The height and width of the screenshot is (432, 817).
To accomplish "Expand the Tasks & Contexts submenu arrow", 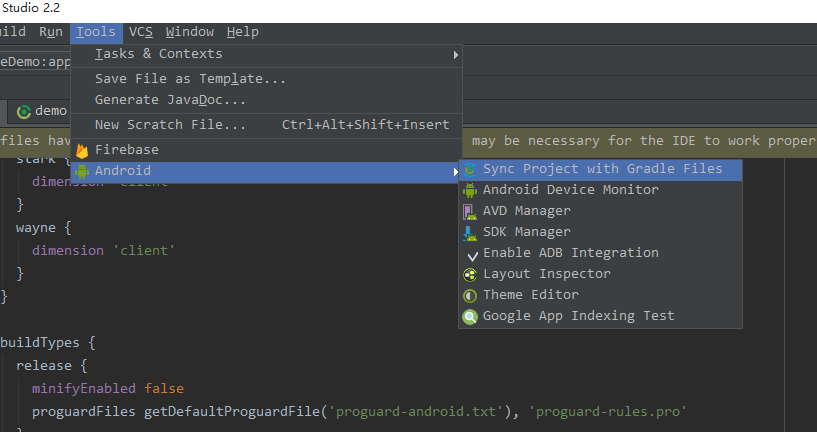I will click(455, 55).
